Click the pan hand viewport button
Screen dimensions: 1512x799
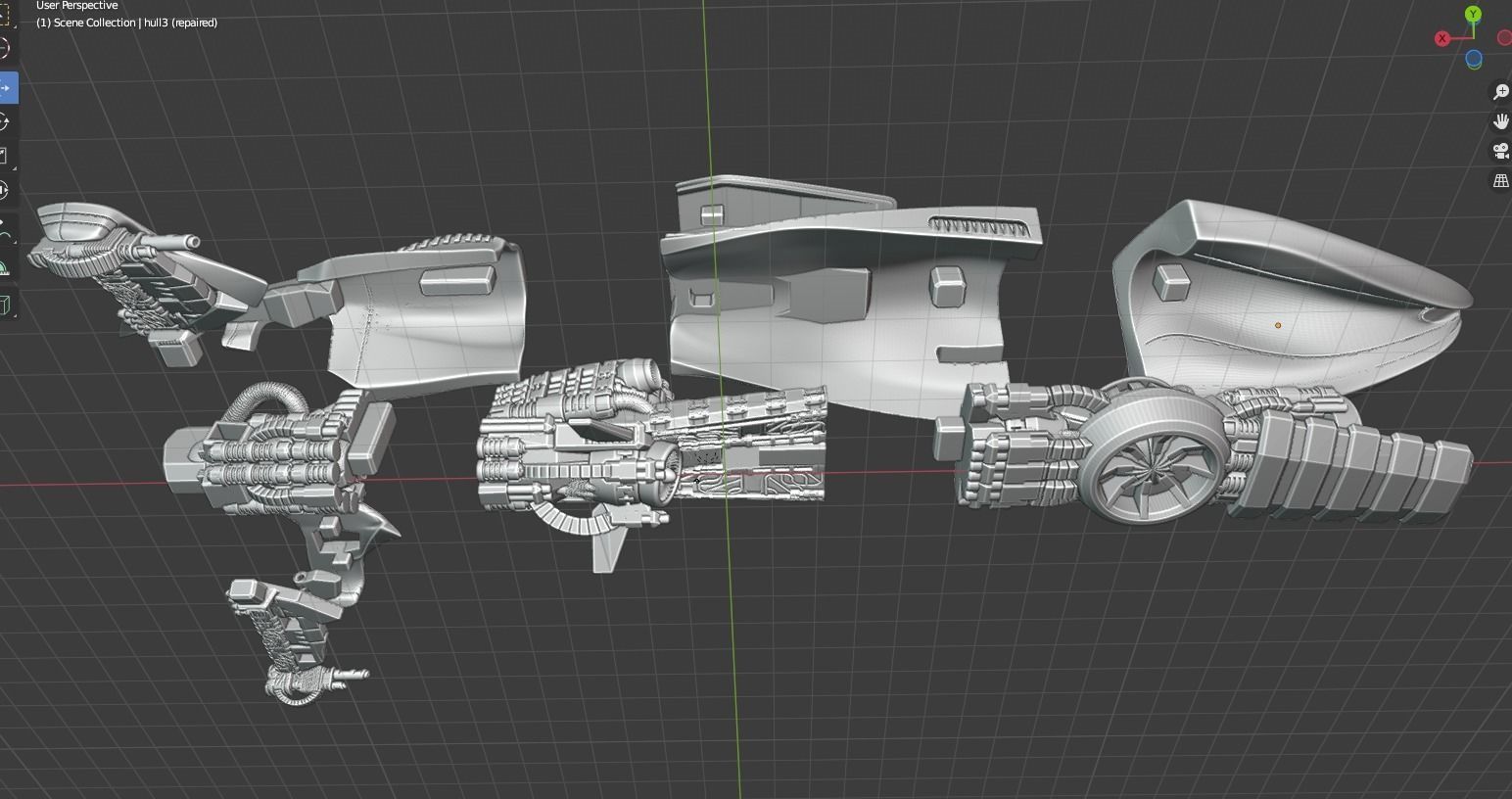(x=1500, y=121)
